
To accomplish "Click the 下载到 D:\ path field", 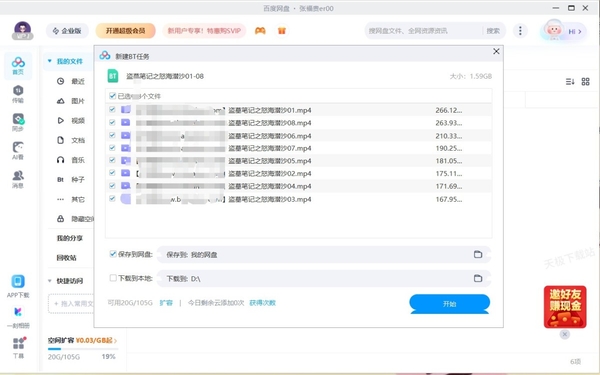I will [324, 278].
